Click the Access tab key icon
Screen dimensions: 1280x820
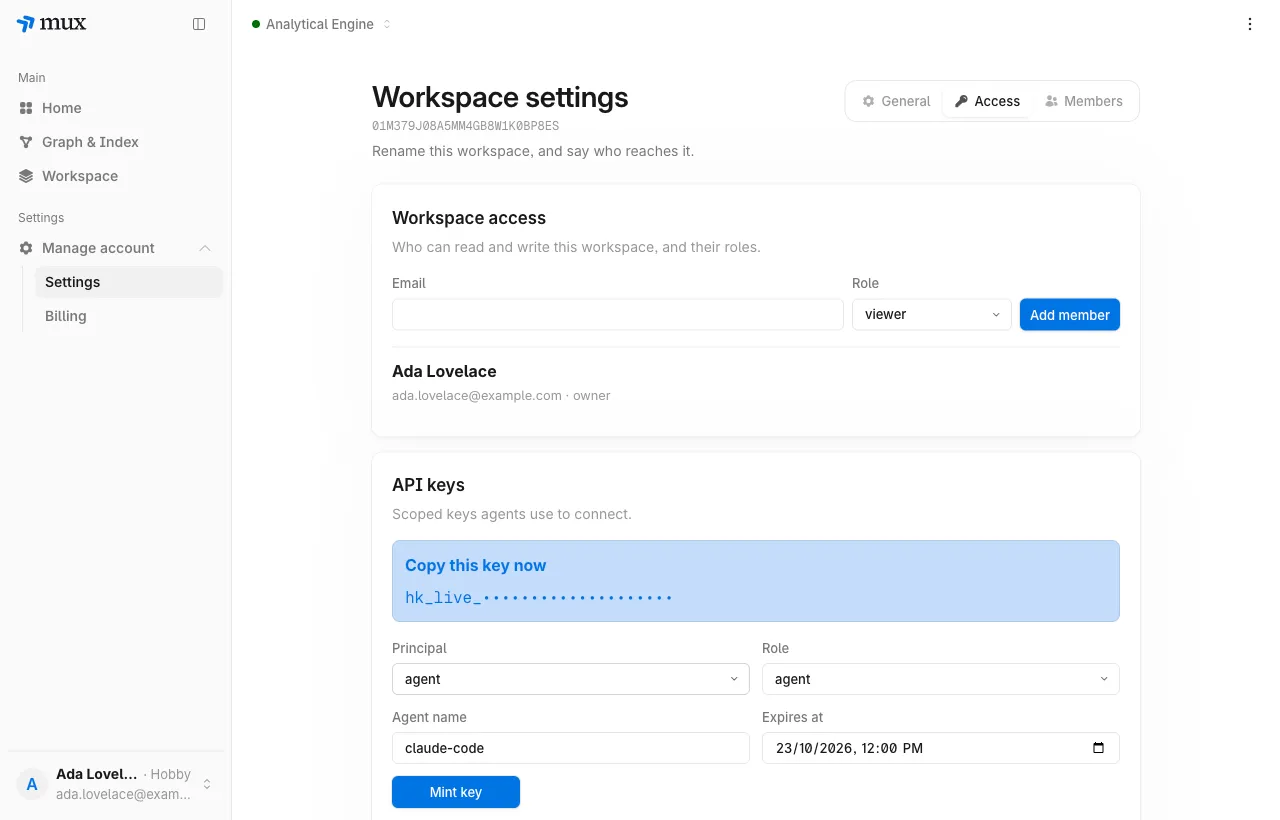[961, 101]
